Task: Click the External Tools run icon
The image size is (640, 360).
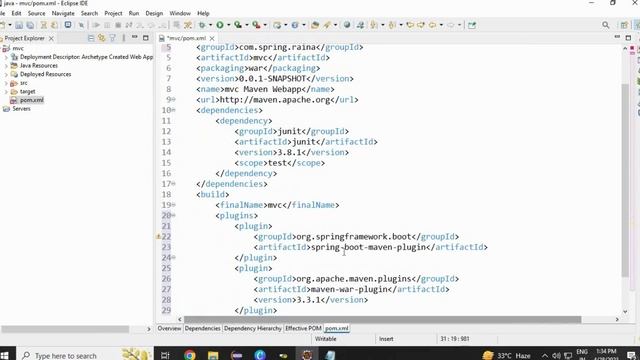Action: [x=256, y=25]
